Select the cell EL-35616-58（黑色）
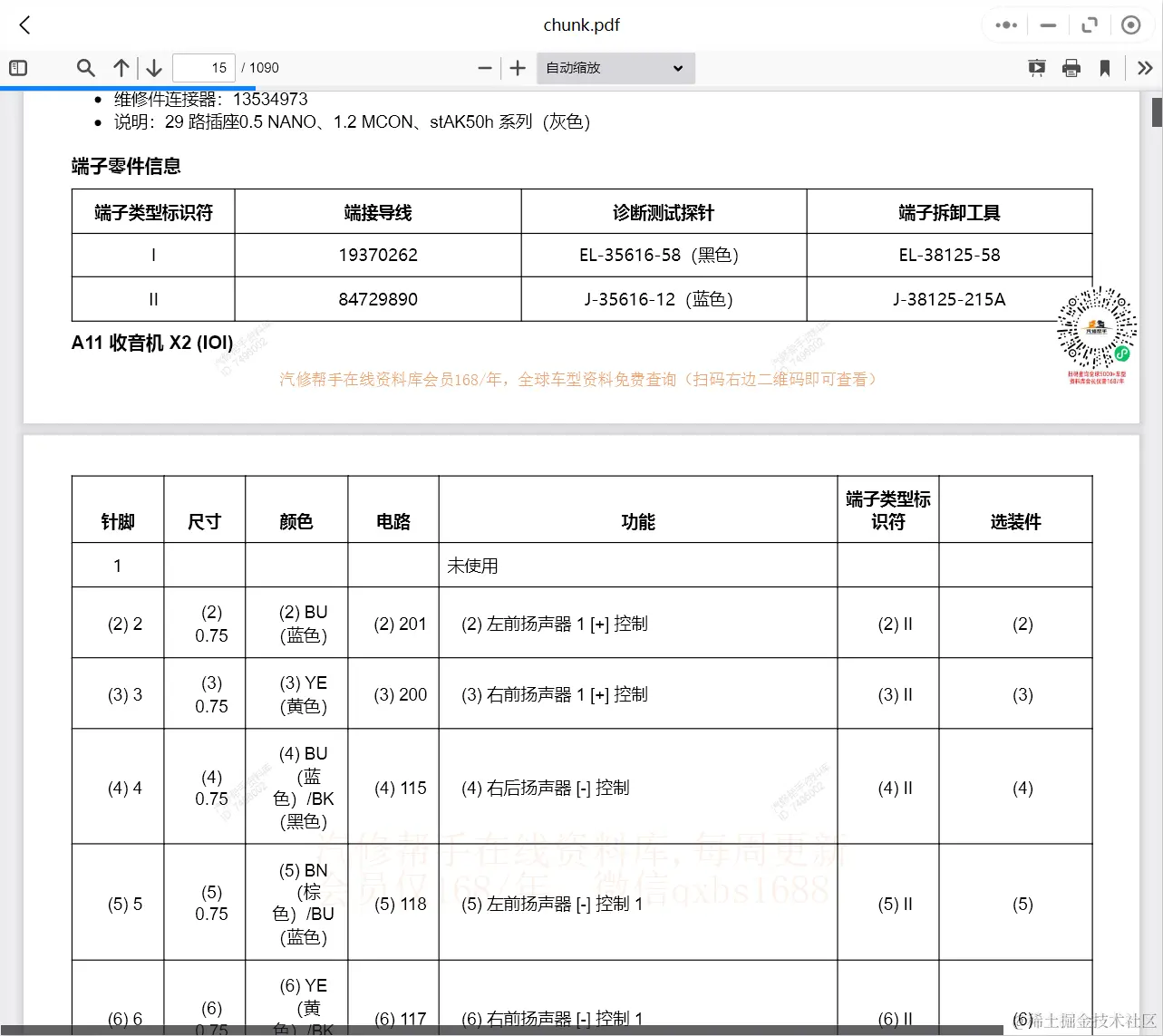This screenshot has height=1036, width=1163. (x=664, y=256)
